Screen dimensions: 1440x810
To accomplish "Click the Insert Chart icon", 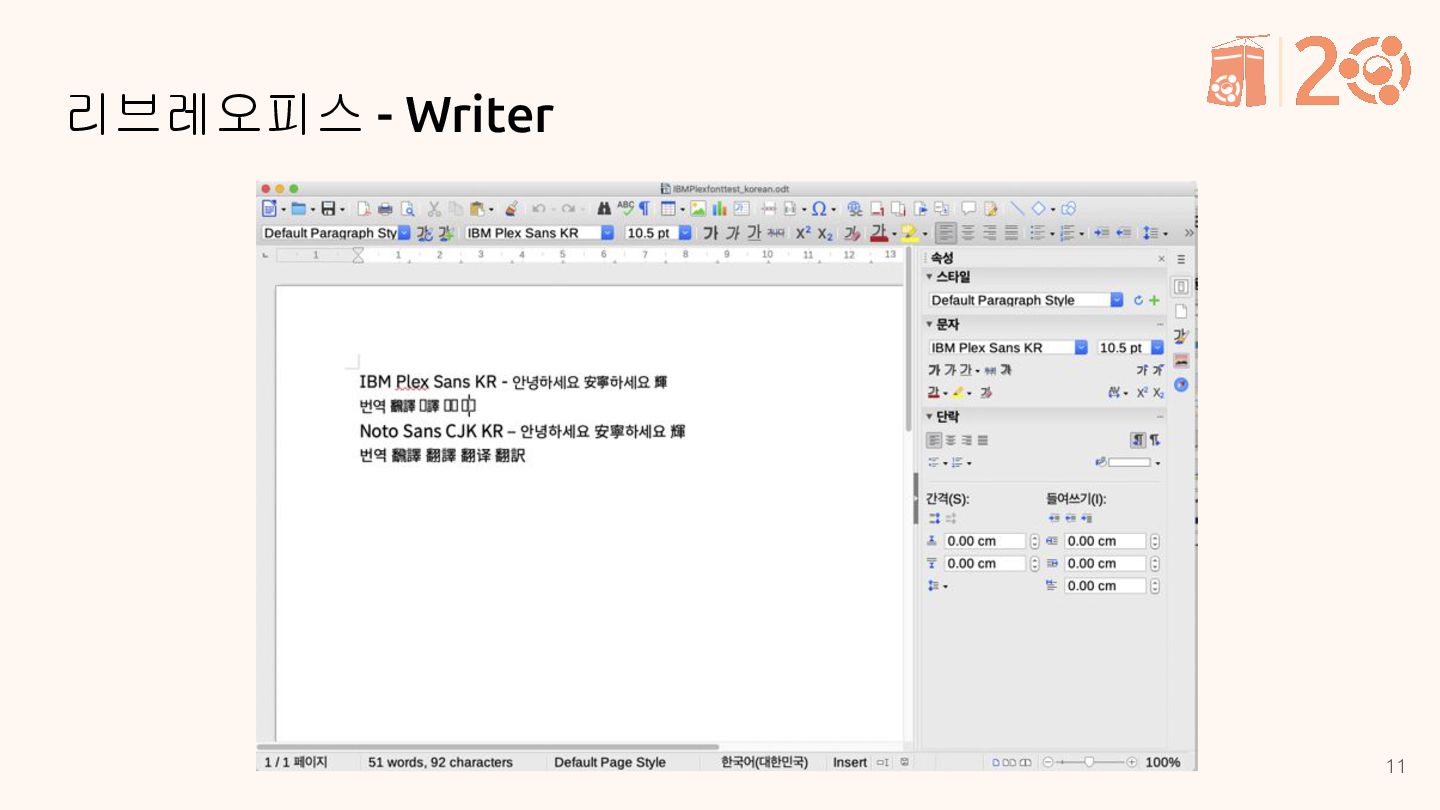I will coord(718,209).
